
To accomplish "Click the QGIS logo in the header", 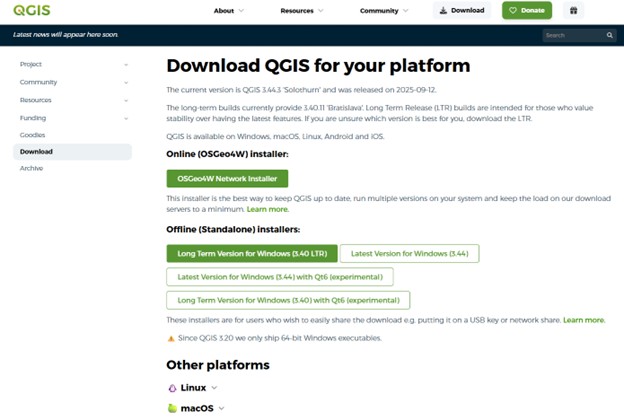I will pyautogui.click(x=31, y=10).
